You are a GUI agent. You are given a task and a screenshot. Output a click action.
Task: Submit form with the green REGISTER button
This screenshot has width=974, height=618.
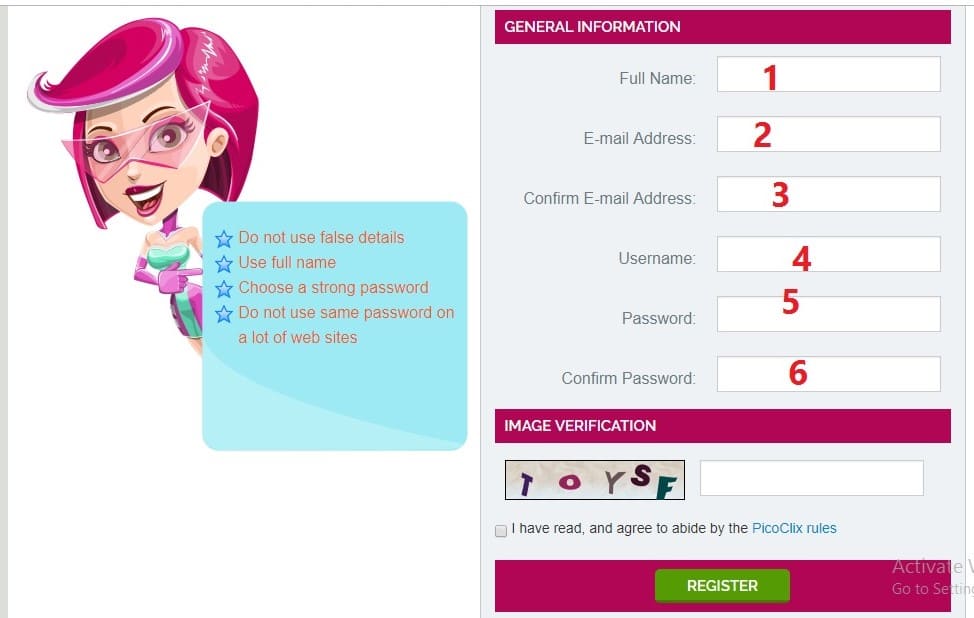click(722, 586)
